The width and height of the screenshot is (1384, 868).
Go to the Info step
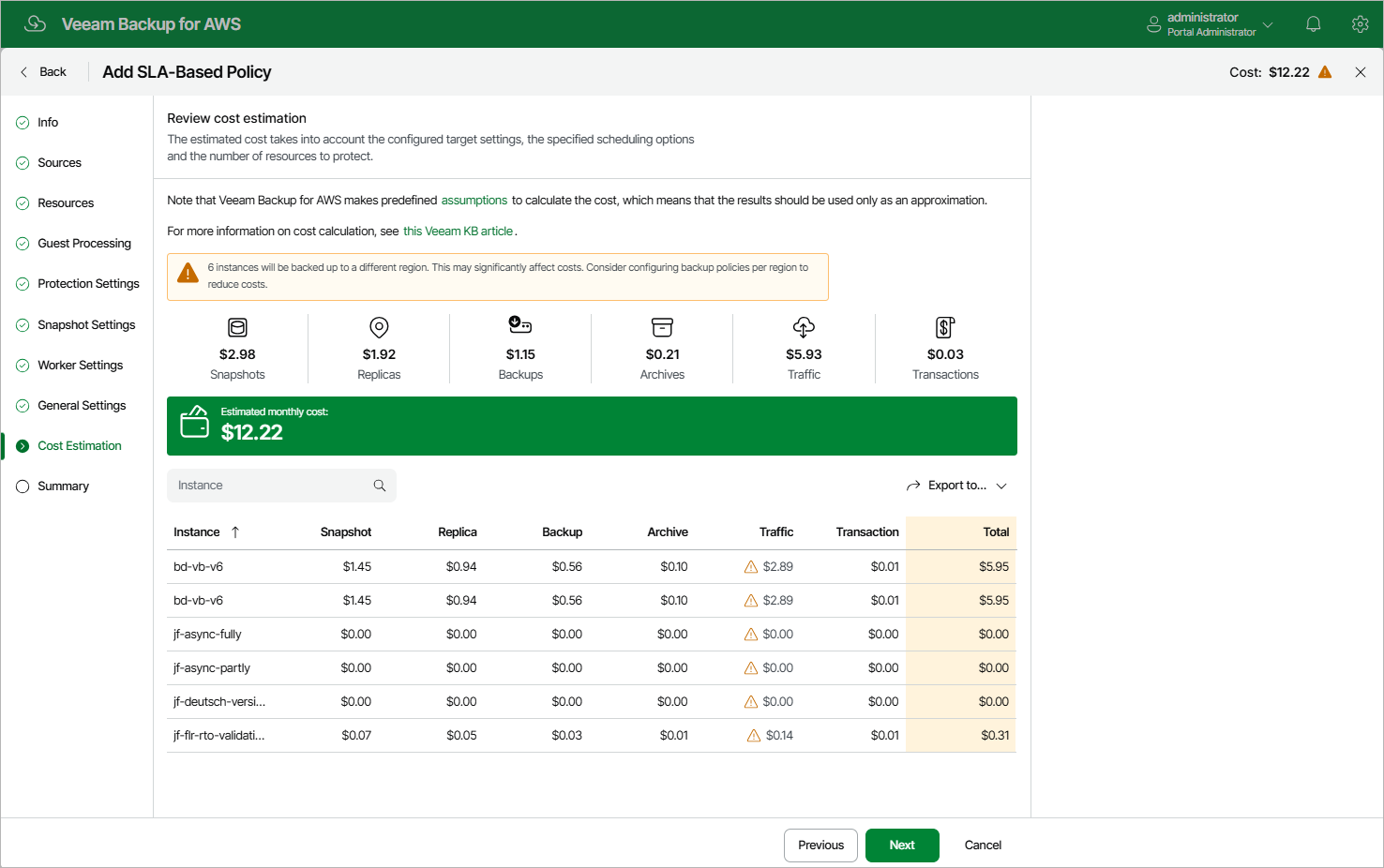[x=48, y=123]
